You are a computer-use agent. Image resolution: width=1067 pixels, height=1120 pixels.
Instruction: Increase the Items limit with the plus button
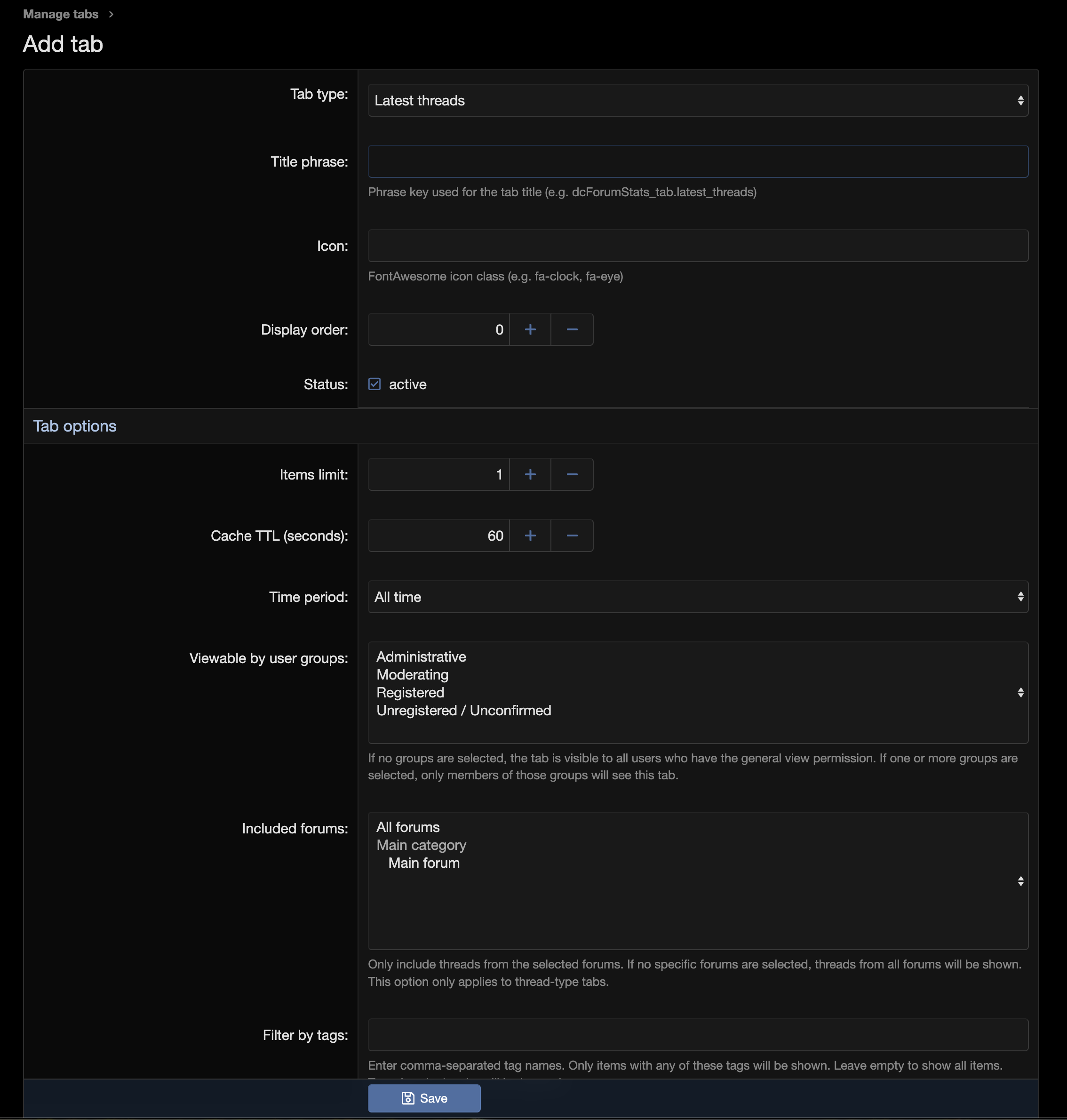(x=530, y=474)
